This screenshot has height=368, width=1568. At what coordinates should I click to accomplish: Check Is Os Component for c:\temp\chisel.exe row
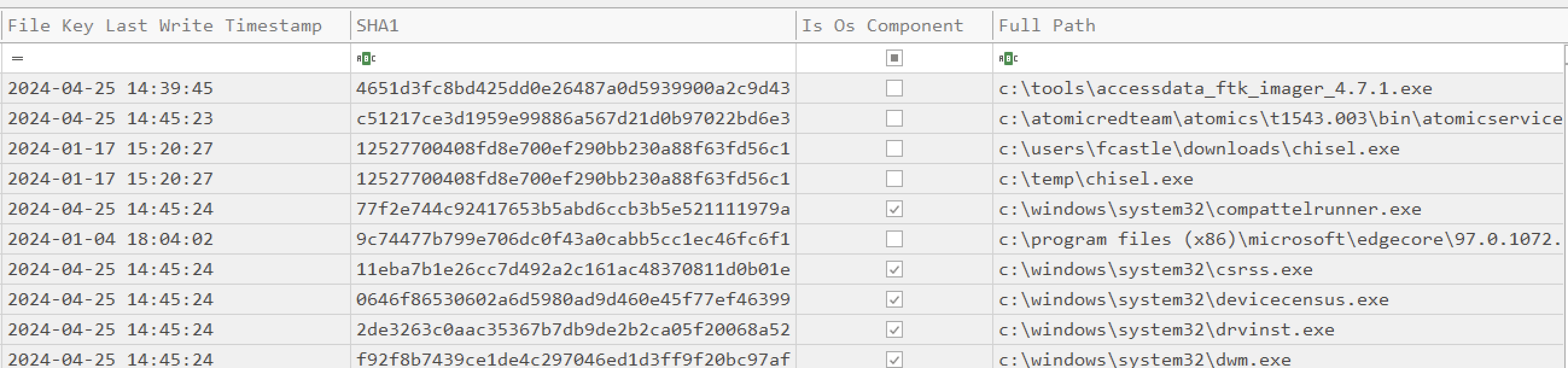[x=894, y=179]
